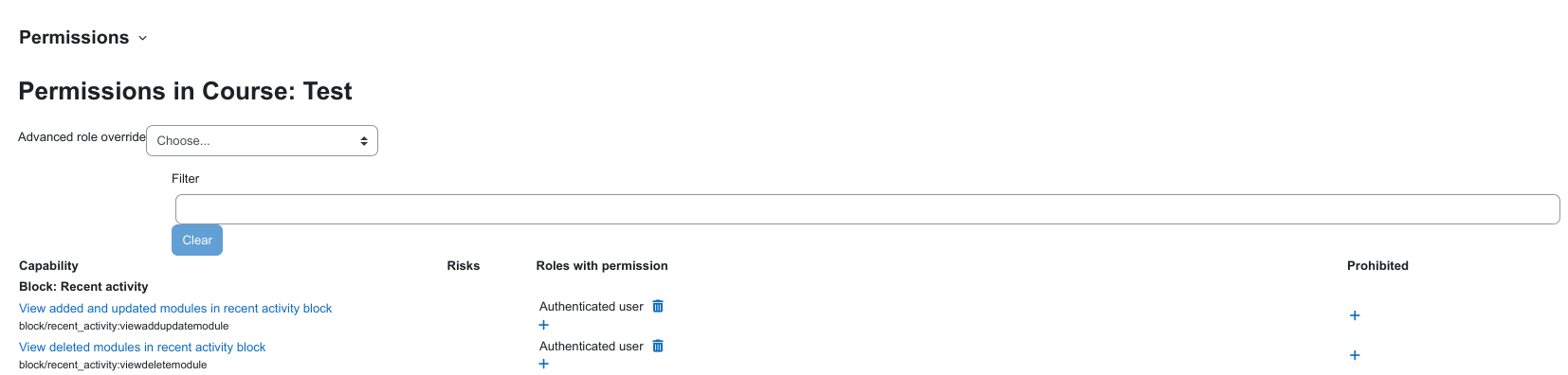Select Authenticated user in viewaddupdatemodule row
Viewport: 1568px width, 375px height.
(x=592, y=306)
